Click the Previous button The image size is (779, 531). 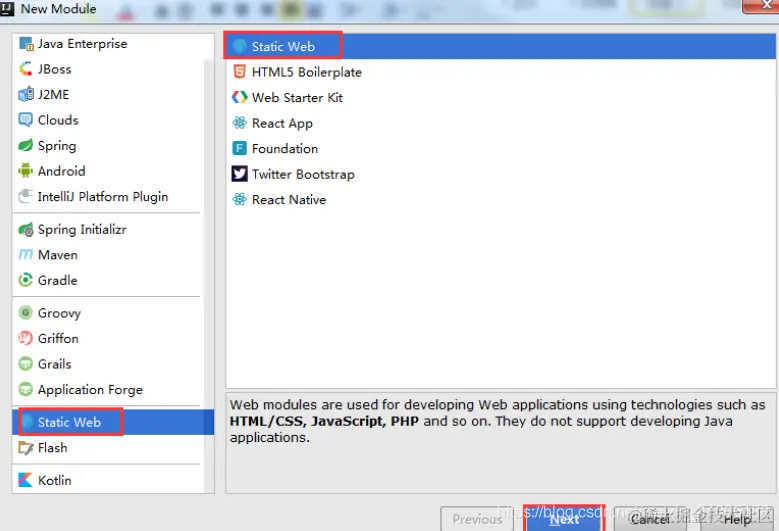coord(477,520)
